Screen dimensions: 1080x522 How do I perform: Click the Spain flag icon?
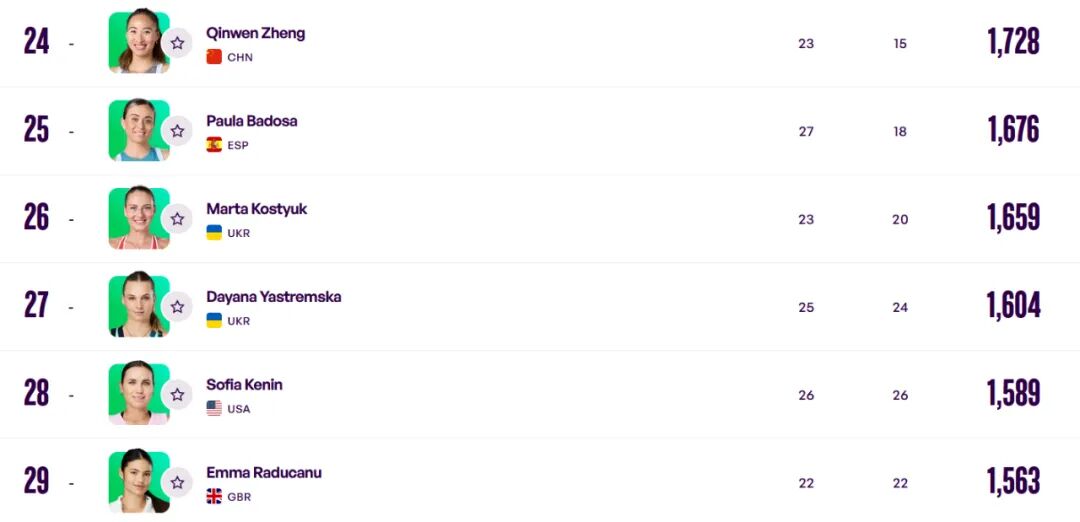(214, 145)
